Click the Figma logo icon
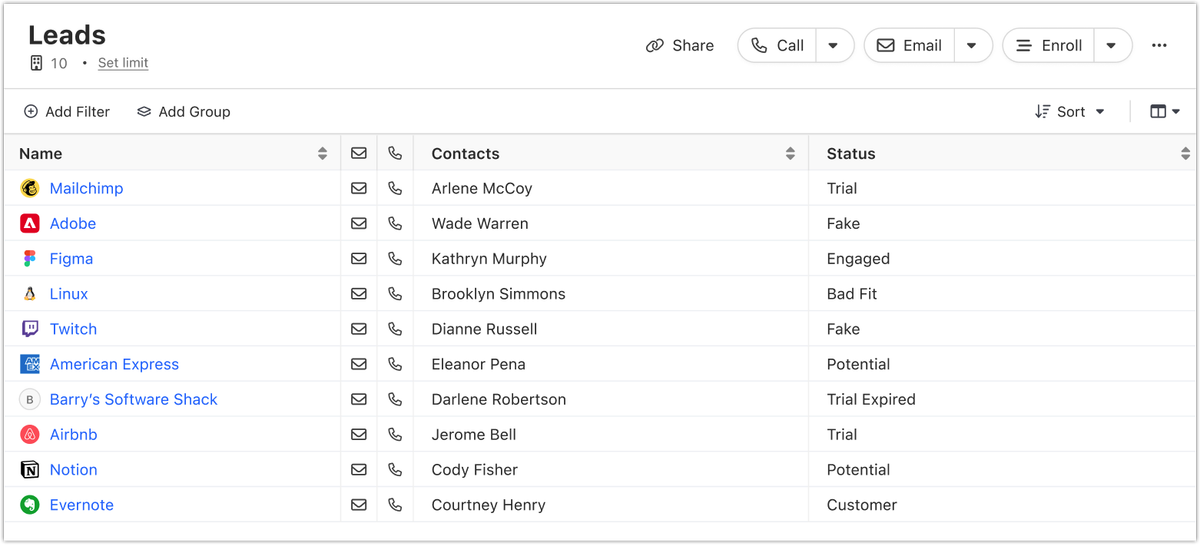Image resolution: width=1200 pixels, height=549 pixels. pos(30,258)
